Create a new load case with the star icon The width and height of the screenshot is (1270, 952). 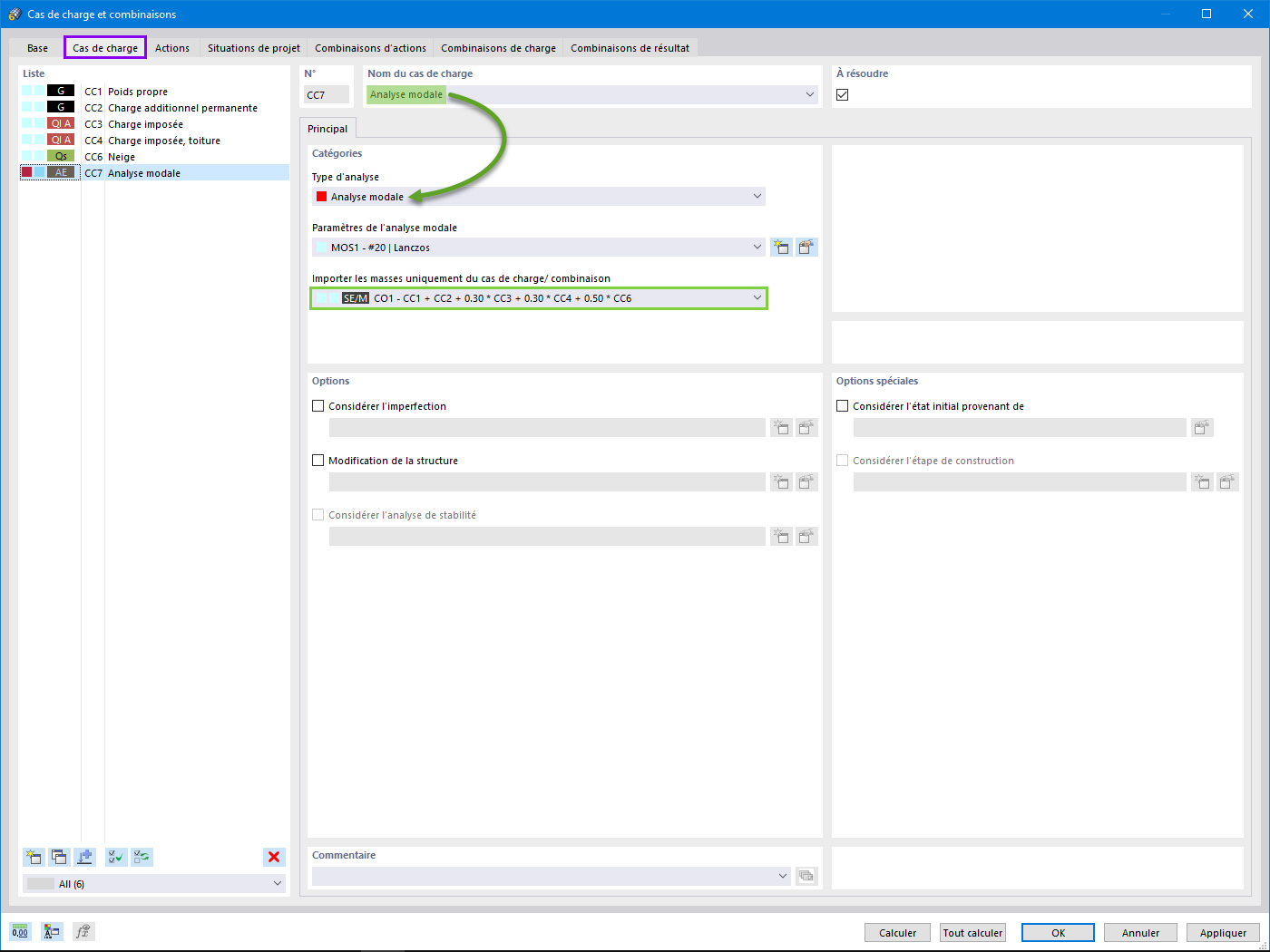click(34, 857)
